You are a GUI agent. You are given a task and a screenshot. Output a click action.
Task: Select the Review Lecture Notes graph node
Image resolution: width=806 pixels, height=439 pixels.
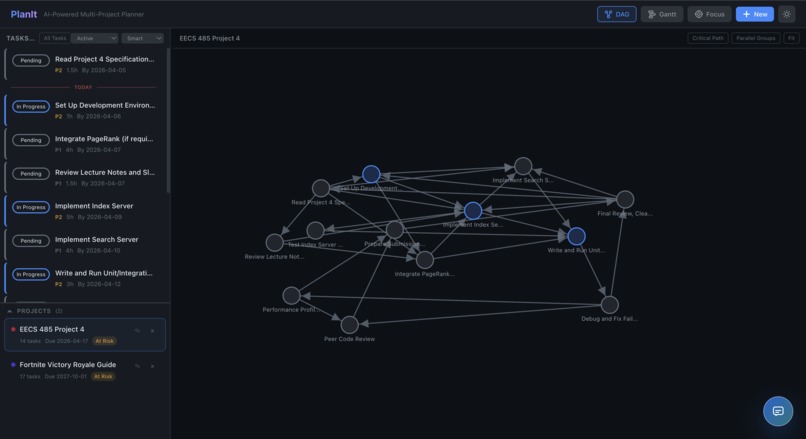[274, 243]
